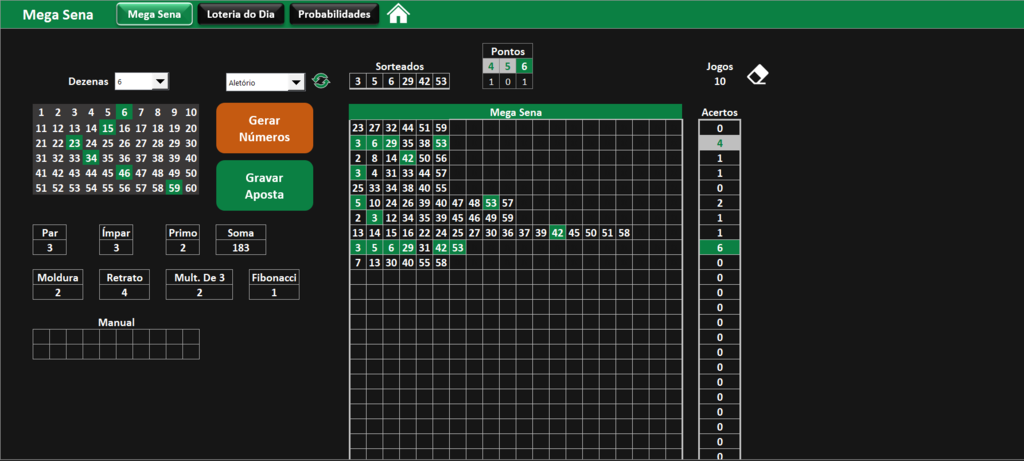Toggle number 46 in the number grid
The width and height of the screenshot is (1024, 461).
click(124, 174)
